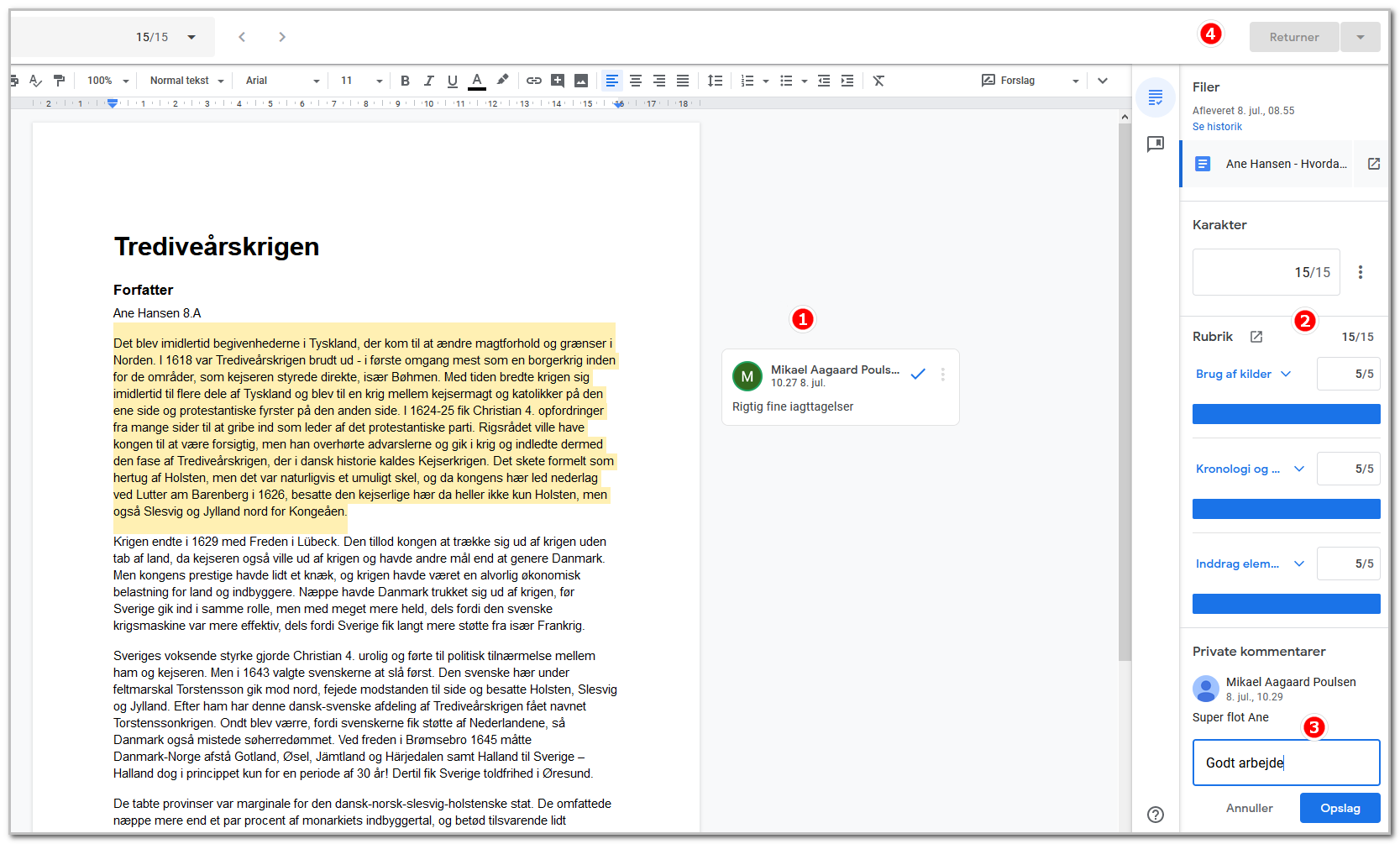Open the highlight color picker
Viewport: 1400px width, 844px height.
[x=502, y=81]
